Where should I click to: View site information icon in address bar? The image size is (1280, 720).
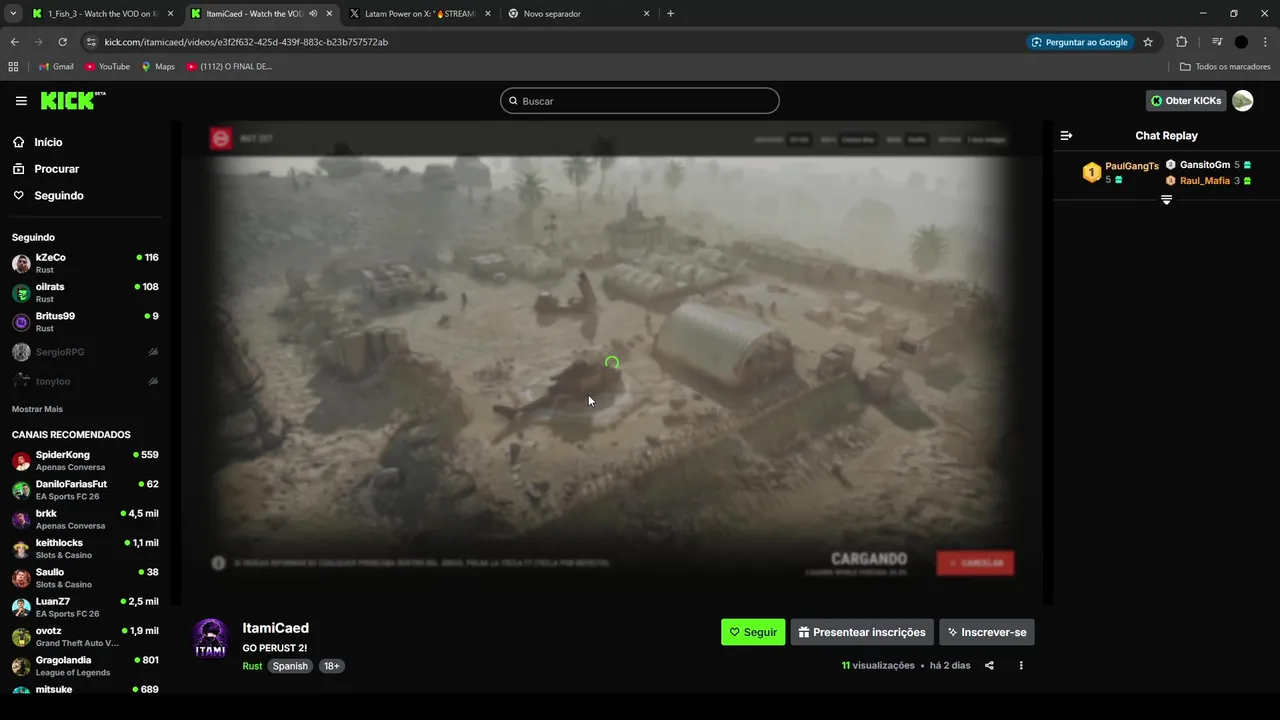tap(91, 42)
